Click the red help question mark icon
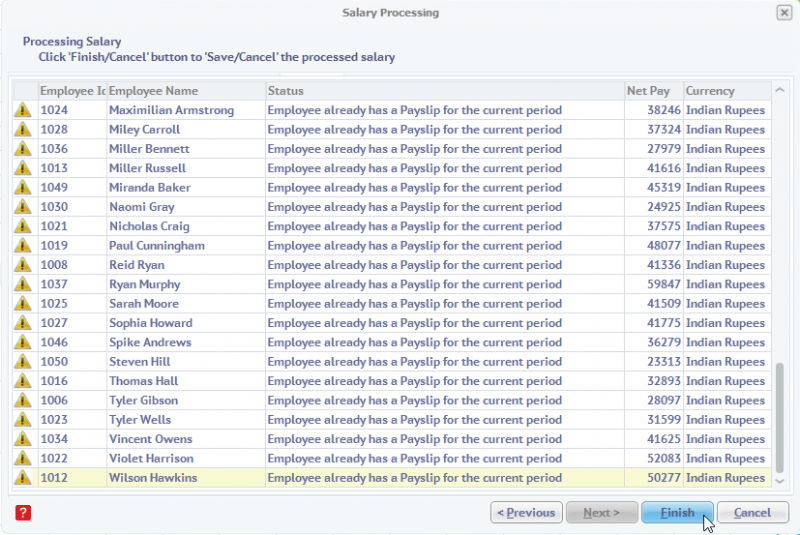Viewport: 800px width, 535px height. 24,512
